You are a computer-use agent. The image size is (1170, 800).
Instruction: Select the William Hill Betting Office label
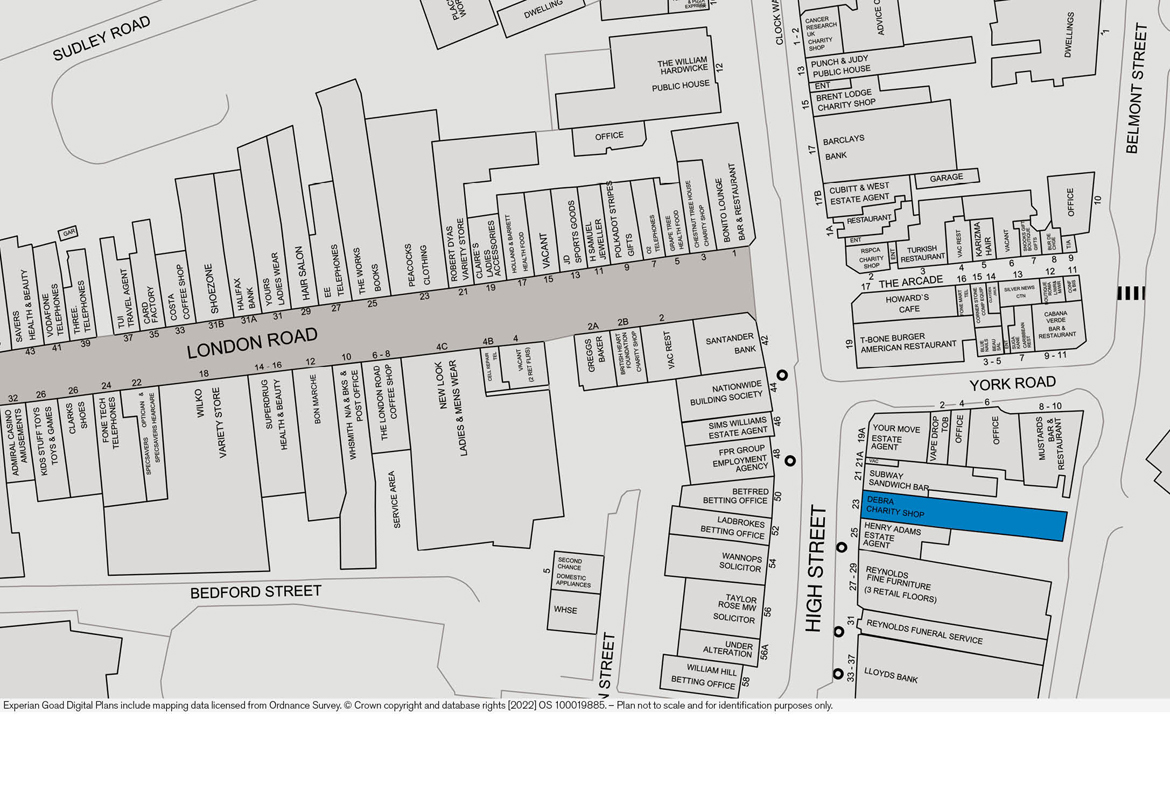click(x=704, y=675)
